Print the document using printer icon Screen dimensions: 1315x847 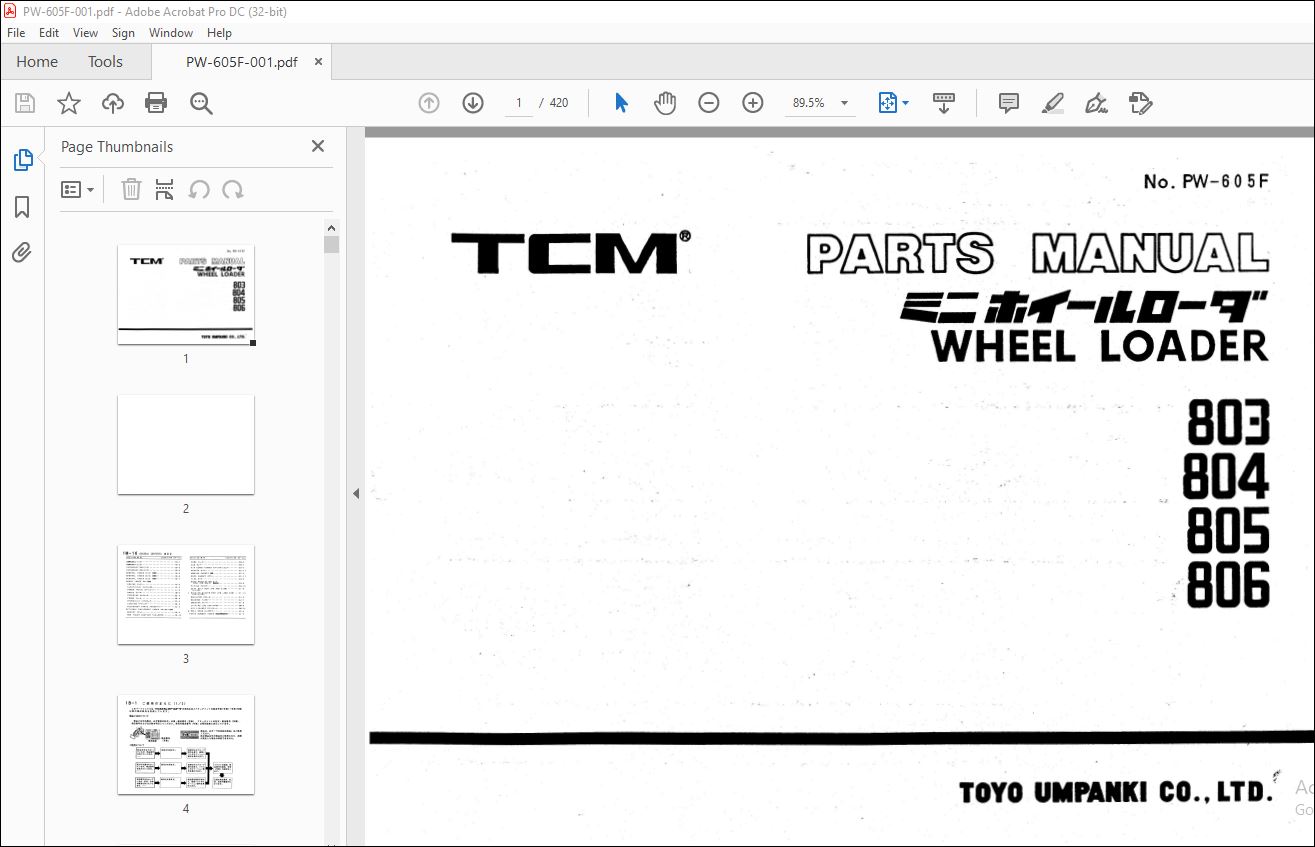[156, 103]
